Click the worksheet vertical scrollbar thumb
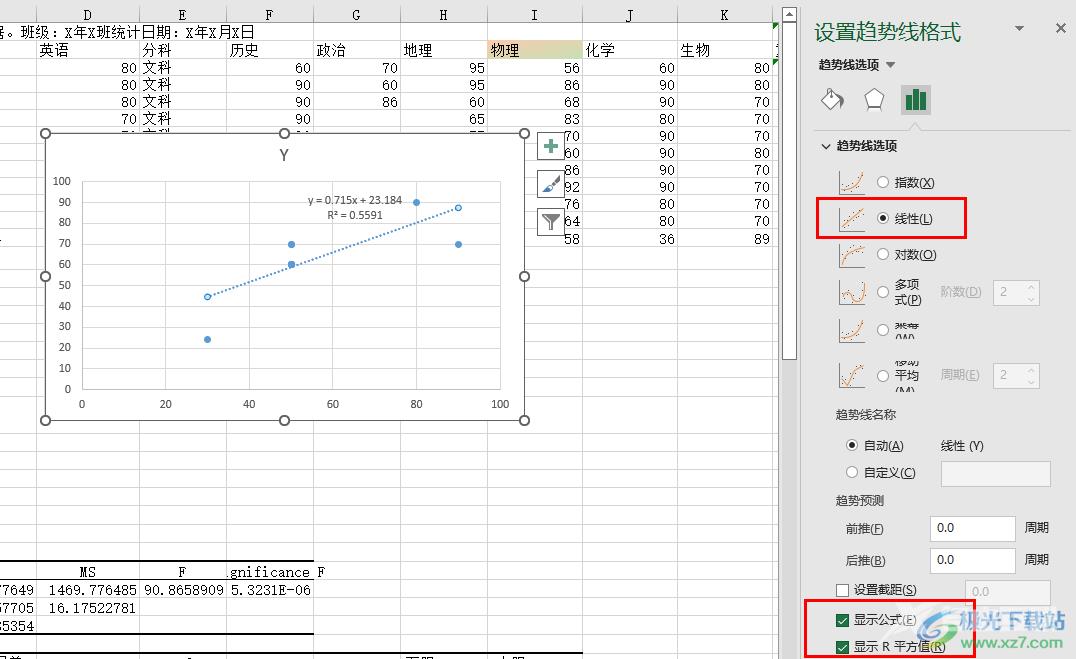This screenshot has height=659, width=1076. pyautogui.click(x=789, y=190)
